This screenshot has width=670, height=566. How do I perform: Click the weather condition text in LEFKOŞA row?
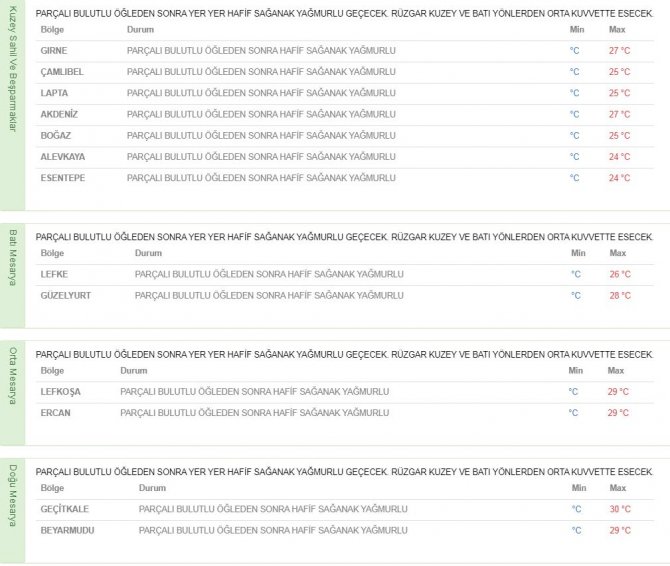[x=254, y=391]
